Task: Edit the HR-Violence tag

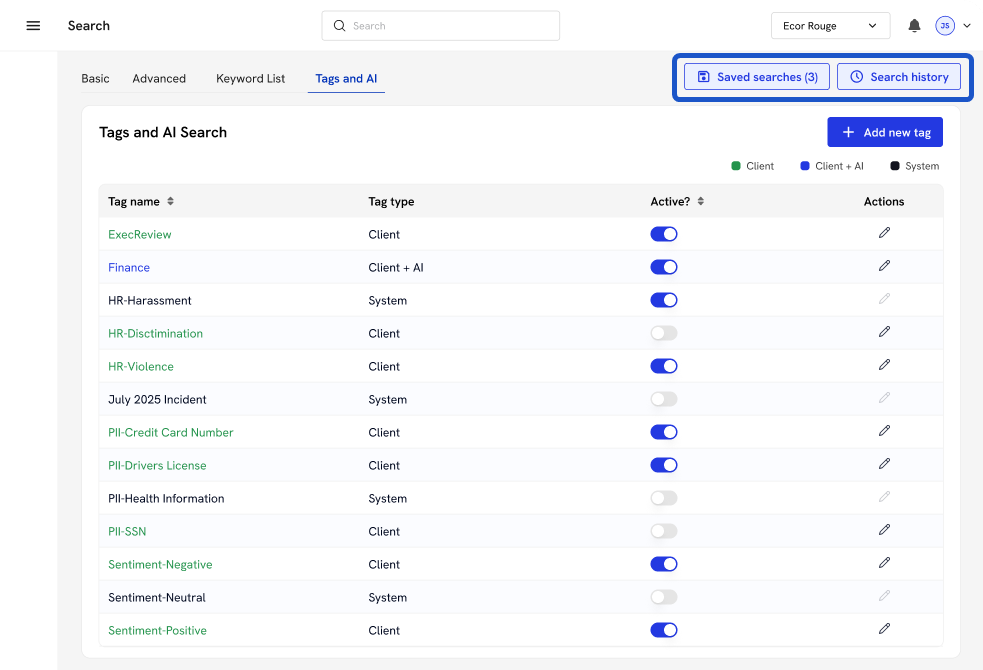Action: coord(884,365)
